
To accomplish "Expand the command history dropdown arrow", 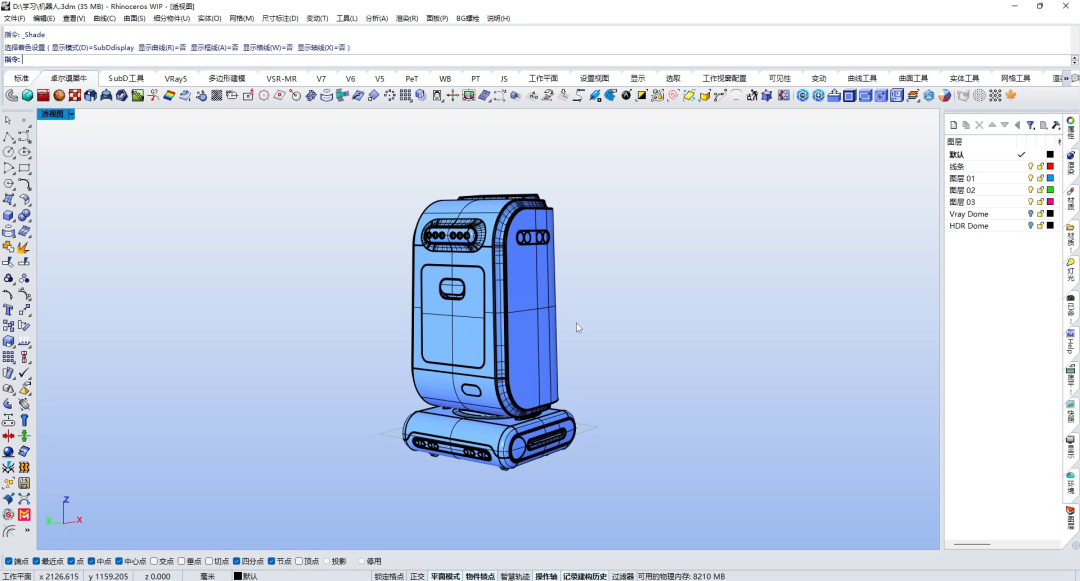I will pos(1074,60).
